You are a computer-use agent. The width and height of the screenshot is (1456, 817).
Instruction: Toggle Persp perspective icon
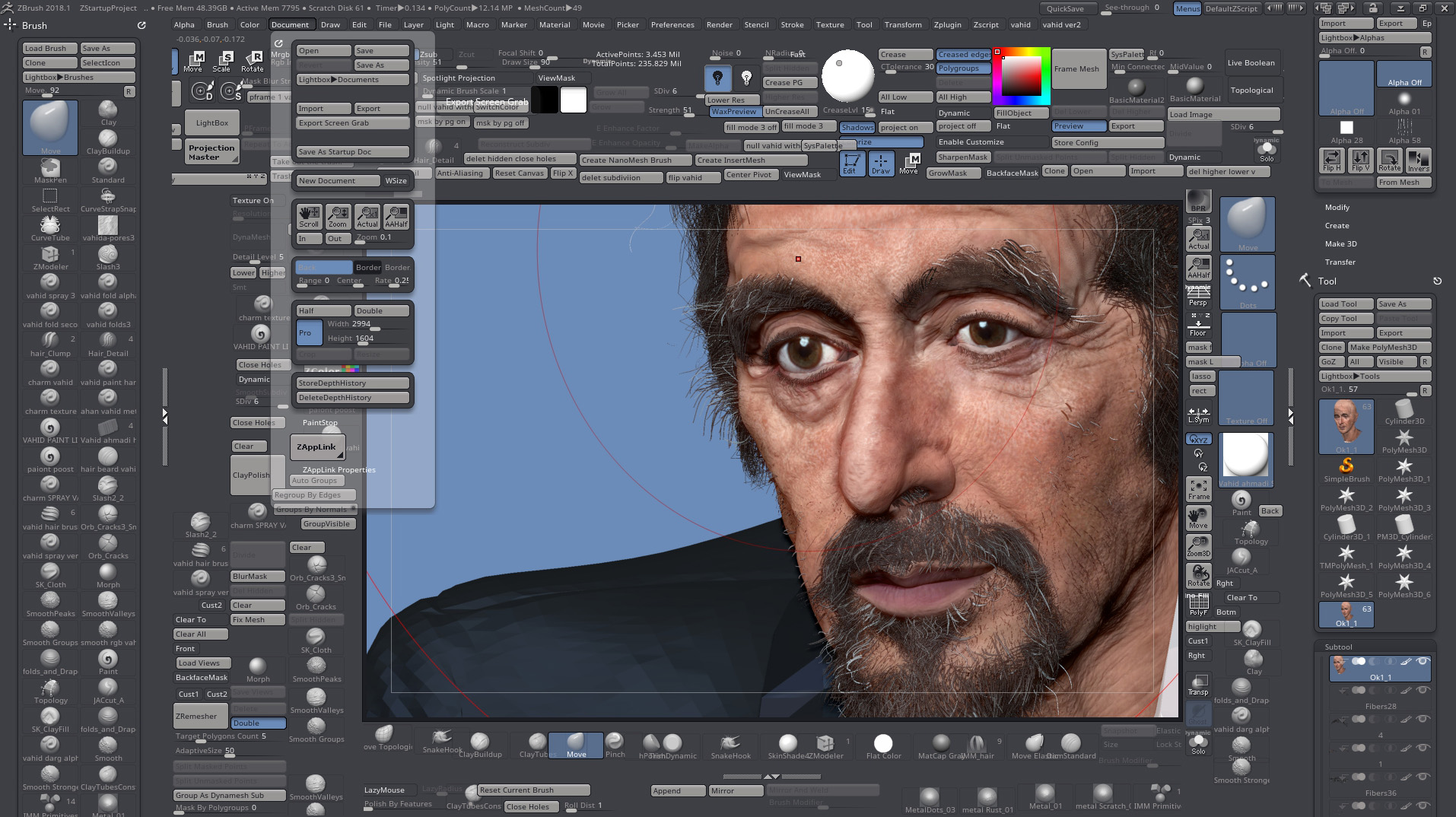tap(1199, 295)
